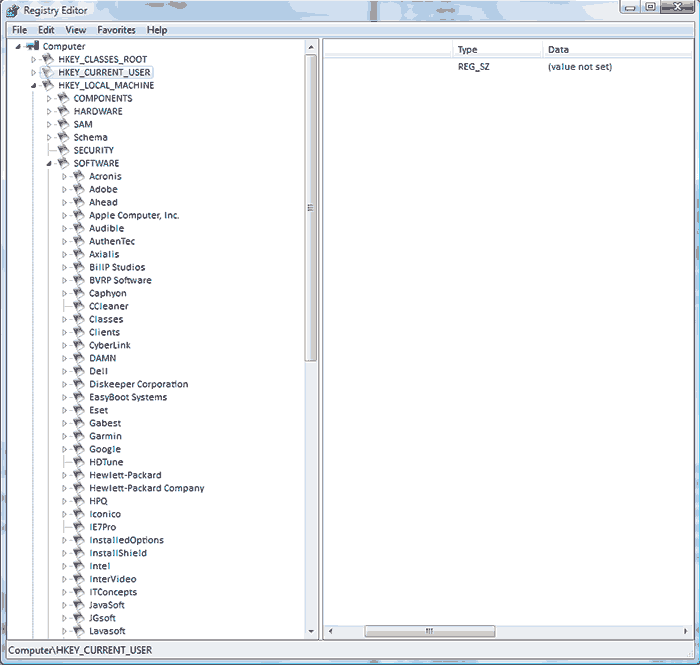Expand the Apple Computer, Inc. node

pyautogui.click(x=64, y=215)
